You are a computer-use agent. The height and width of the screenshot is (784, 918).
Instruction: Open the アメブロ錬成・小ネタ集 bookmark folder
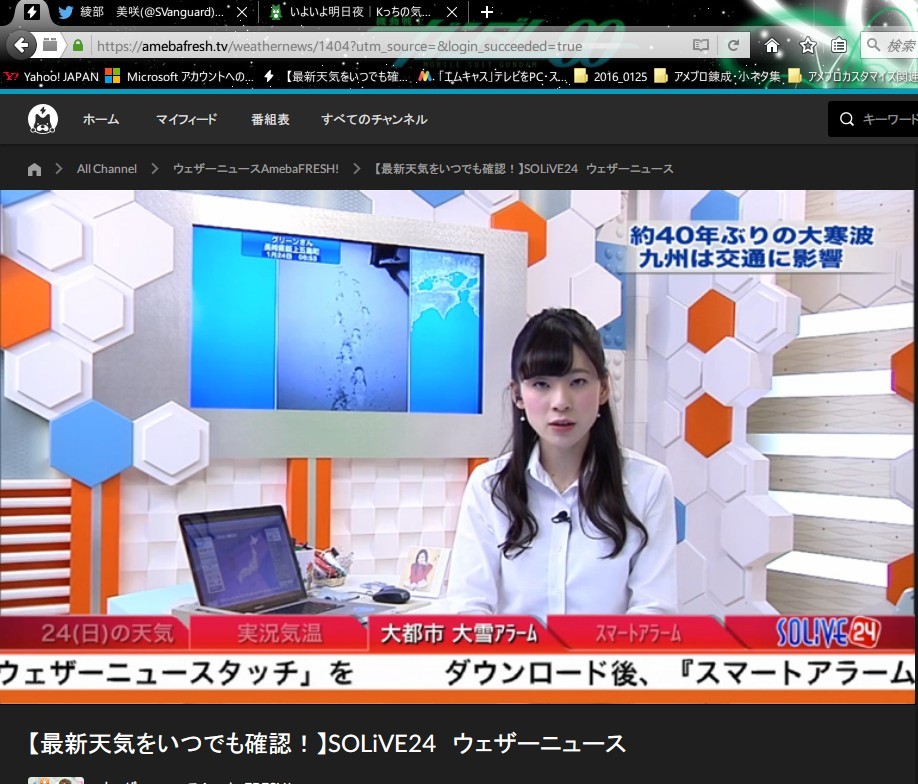(x=717, y=77)
